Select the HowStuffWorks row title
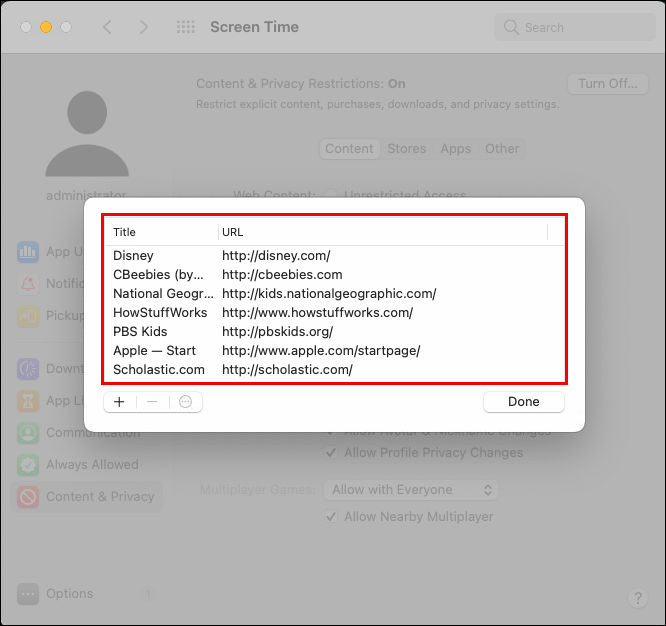This screenshot has width=666, height=626. click(160, 313)
